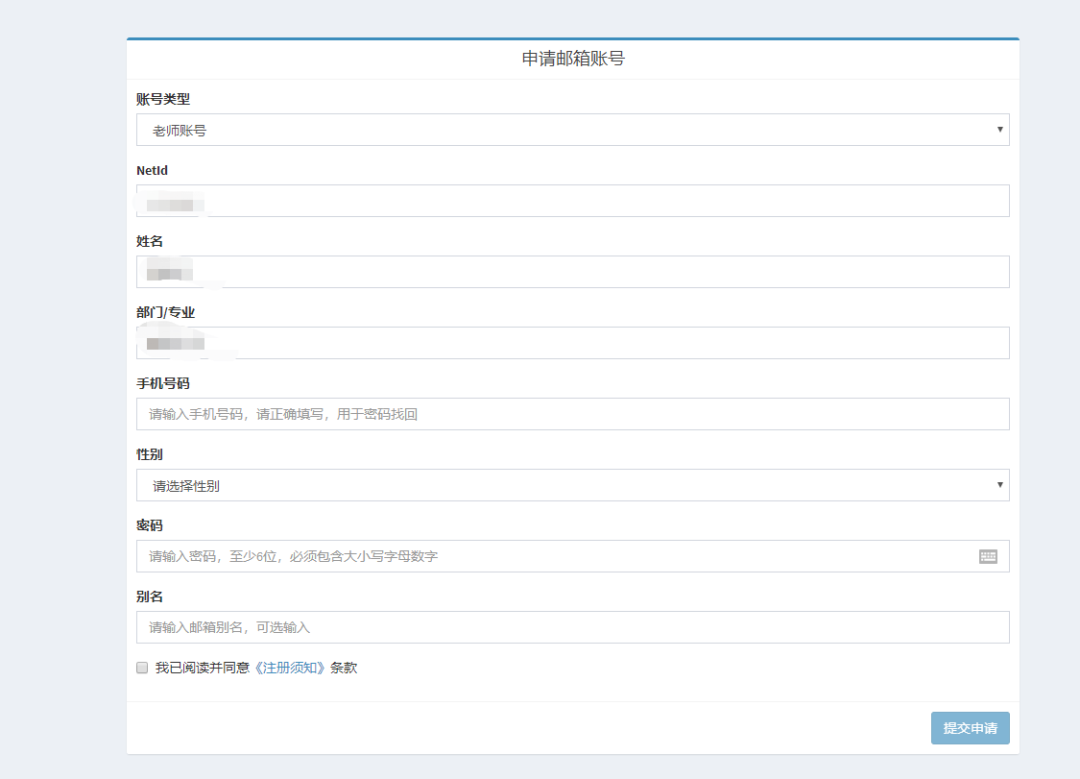
Task: Focus the 手机号码 input field
Action: click(572, 414)
